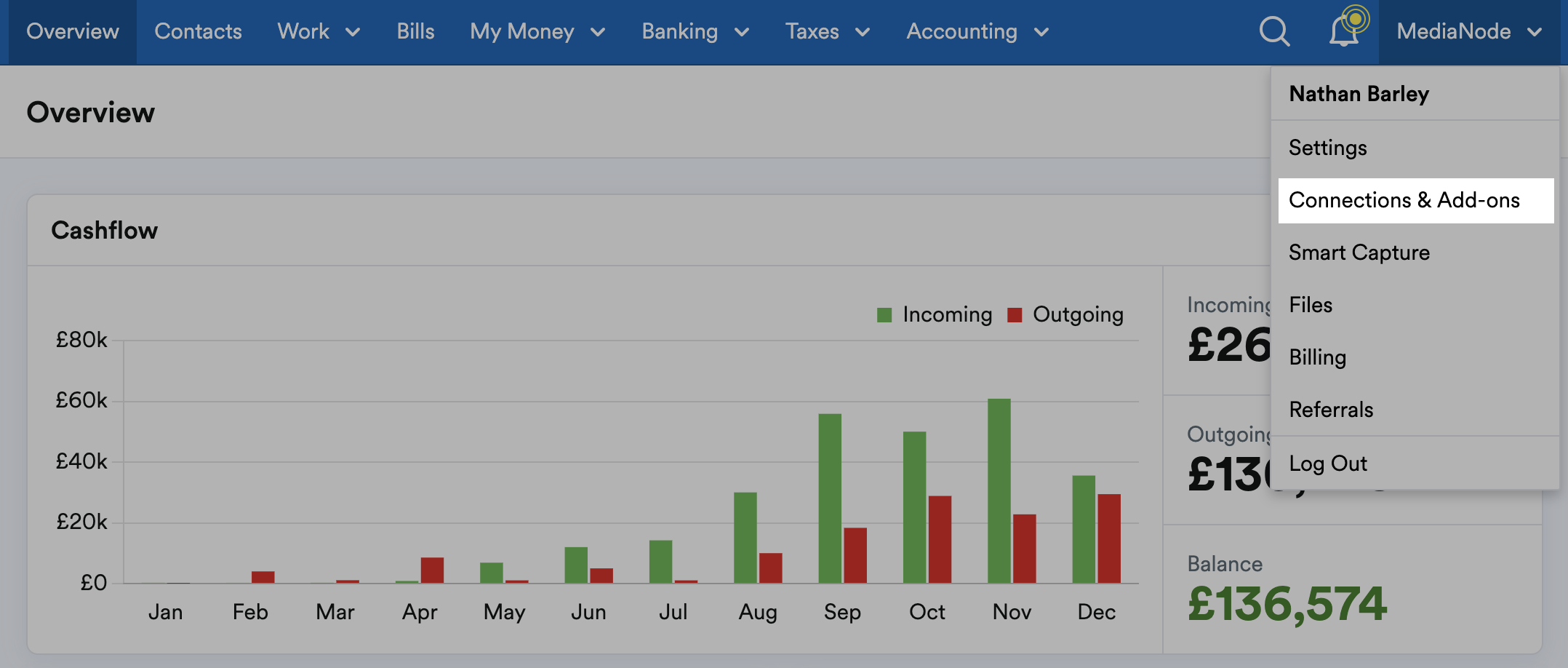Log Out of the account
1568x668 pixels.
pyautogui.click(x=1327, y=464)
